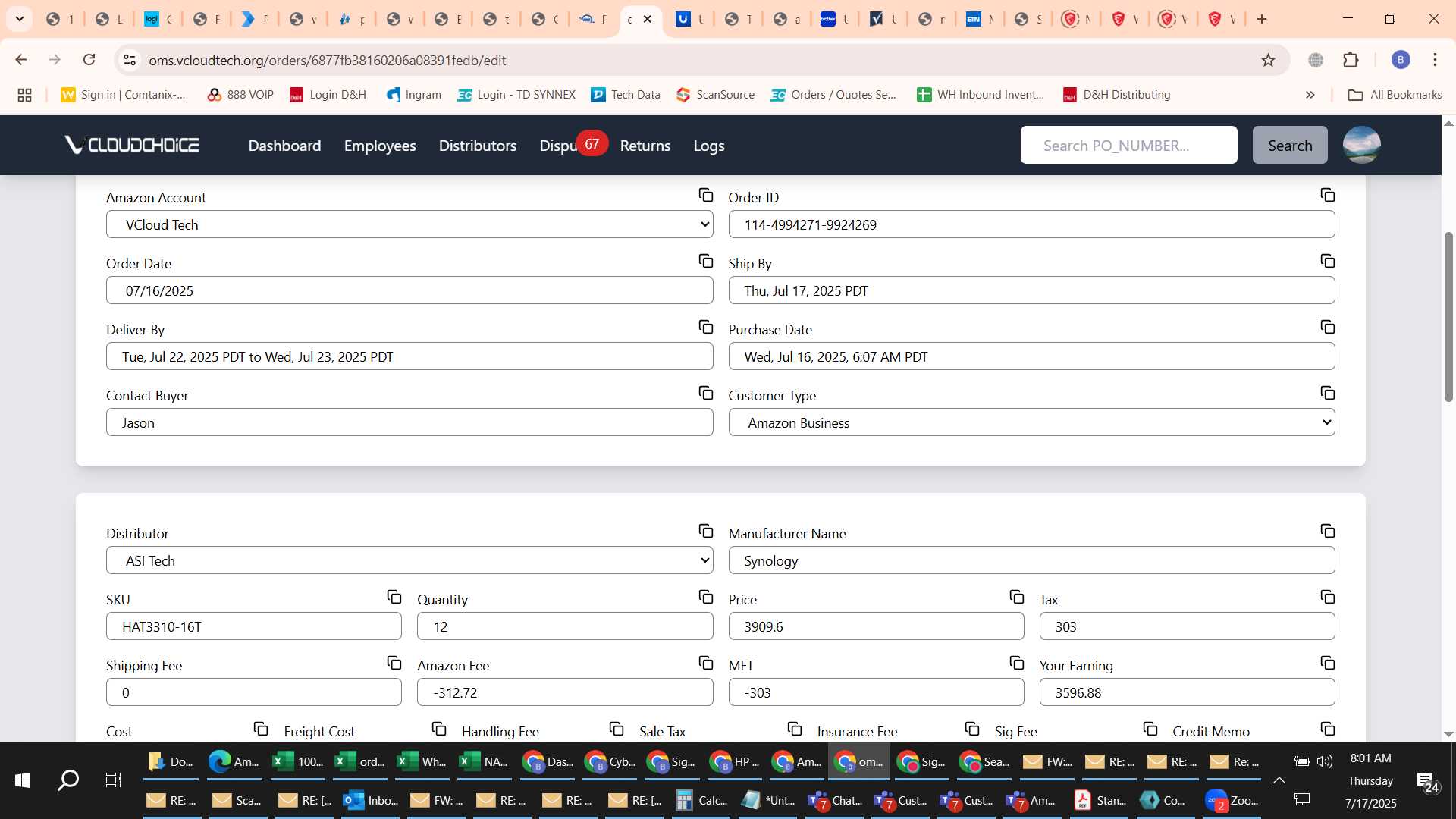The height and width of the screenshot is (819, 1456).
Task: Open the Customer Type dropdown
Action: pos(1031,422)
